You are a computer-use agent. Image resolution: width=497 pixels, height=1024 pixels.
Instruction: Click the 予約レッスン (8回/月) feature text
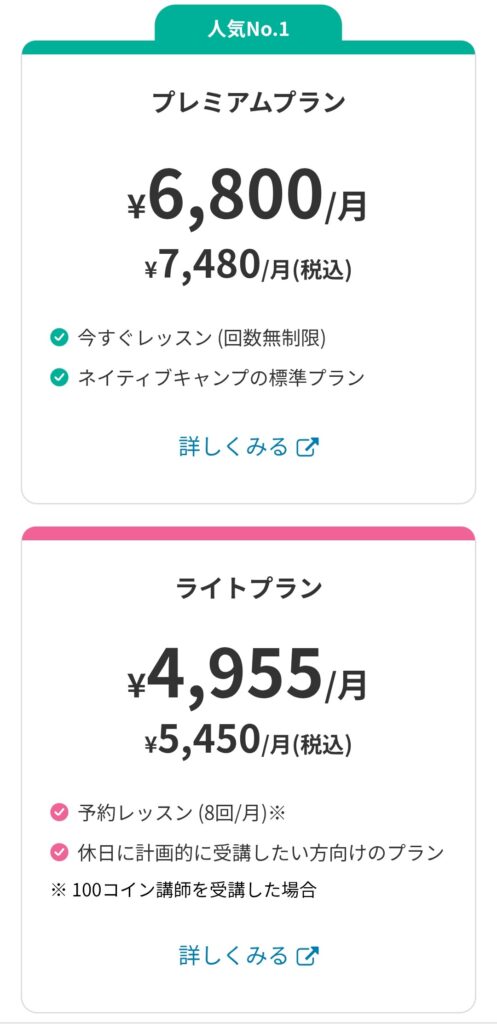(x=182, y=813)
